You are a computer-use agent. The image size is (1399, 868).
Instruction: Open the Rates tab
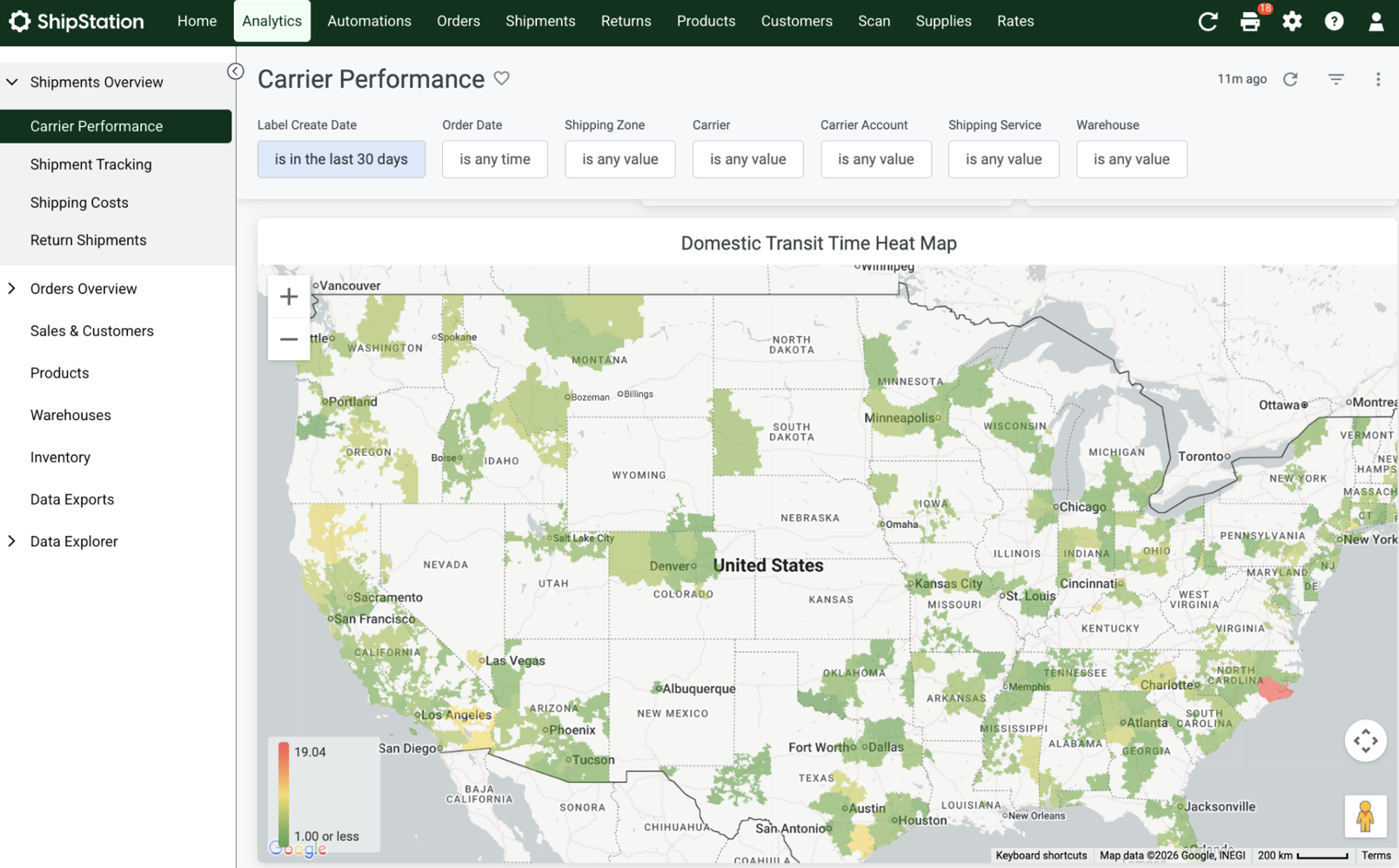[1015, 21]
